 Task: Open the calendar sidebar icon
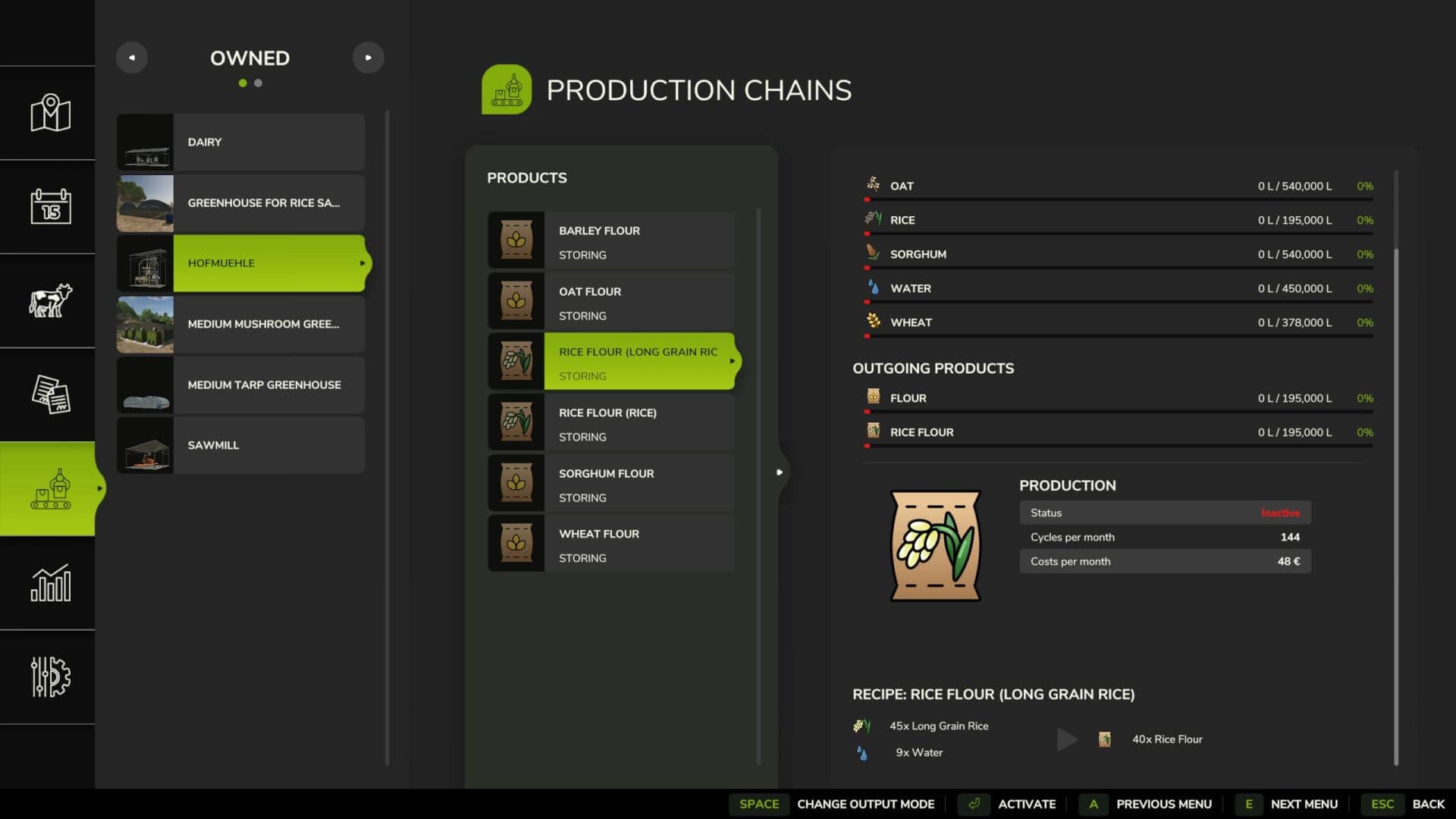pyautogui.click(x=50, y=206)
